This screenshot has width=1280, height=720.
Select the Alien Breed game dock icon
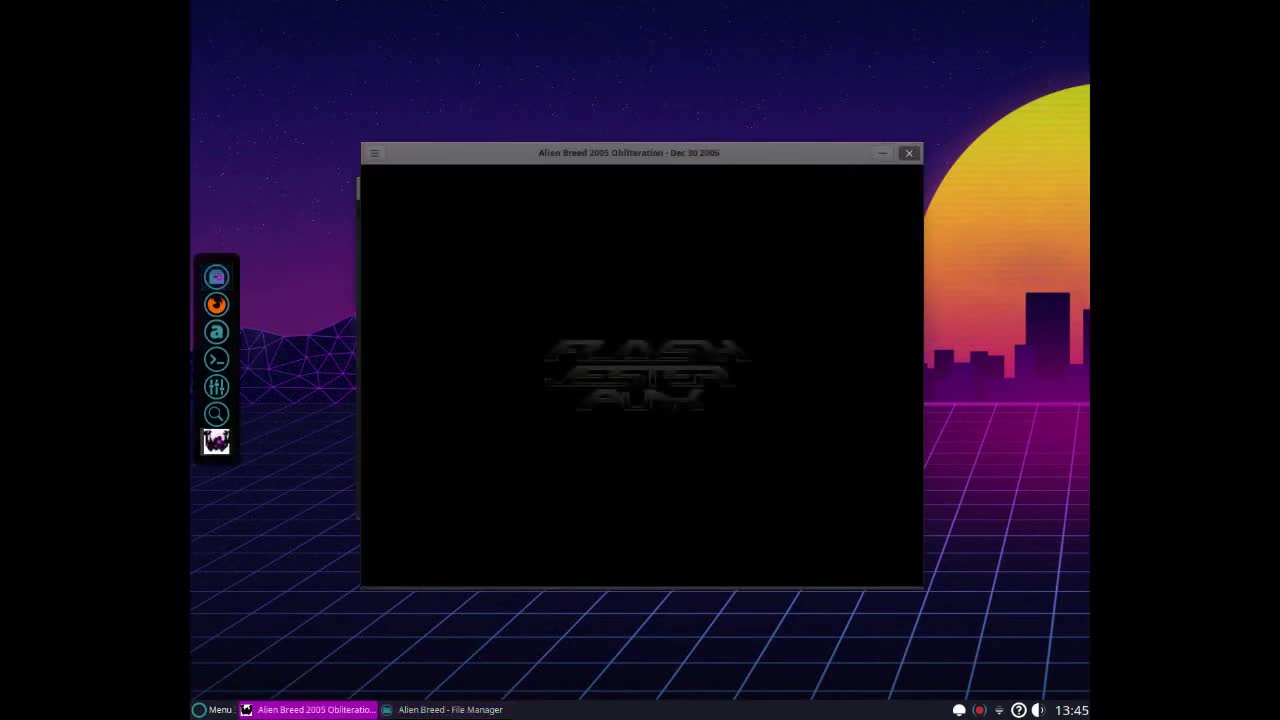coord(216,441)
